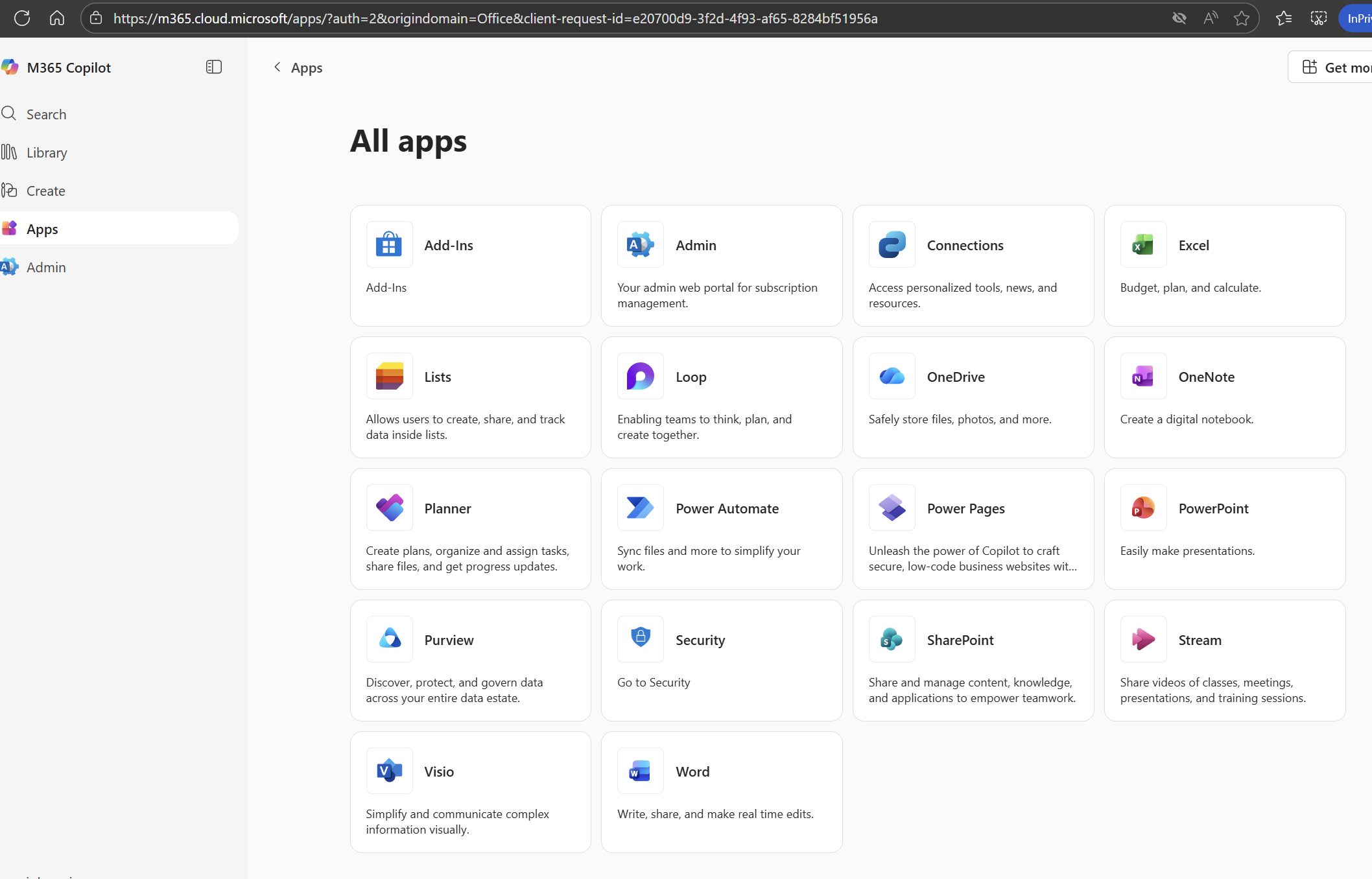The image size is (1372, 879).
Task: Click the Lists description text
Action: (x=465, y=427)
